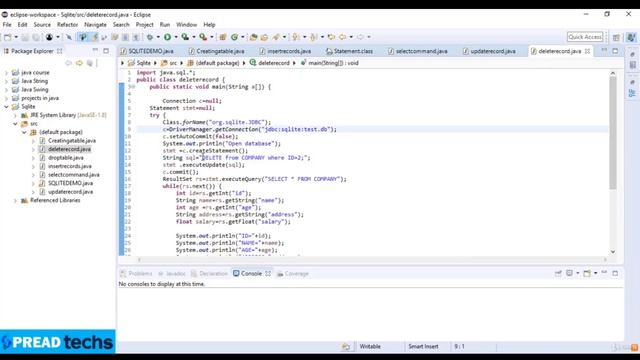Collapse the src folder node

click(15, 124)
